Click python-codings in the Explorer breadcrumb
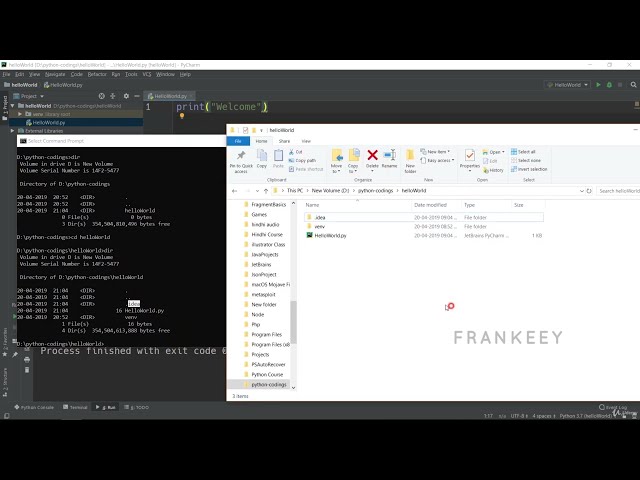The height and width of the screenshot is (480, 640). click(376, 191)
